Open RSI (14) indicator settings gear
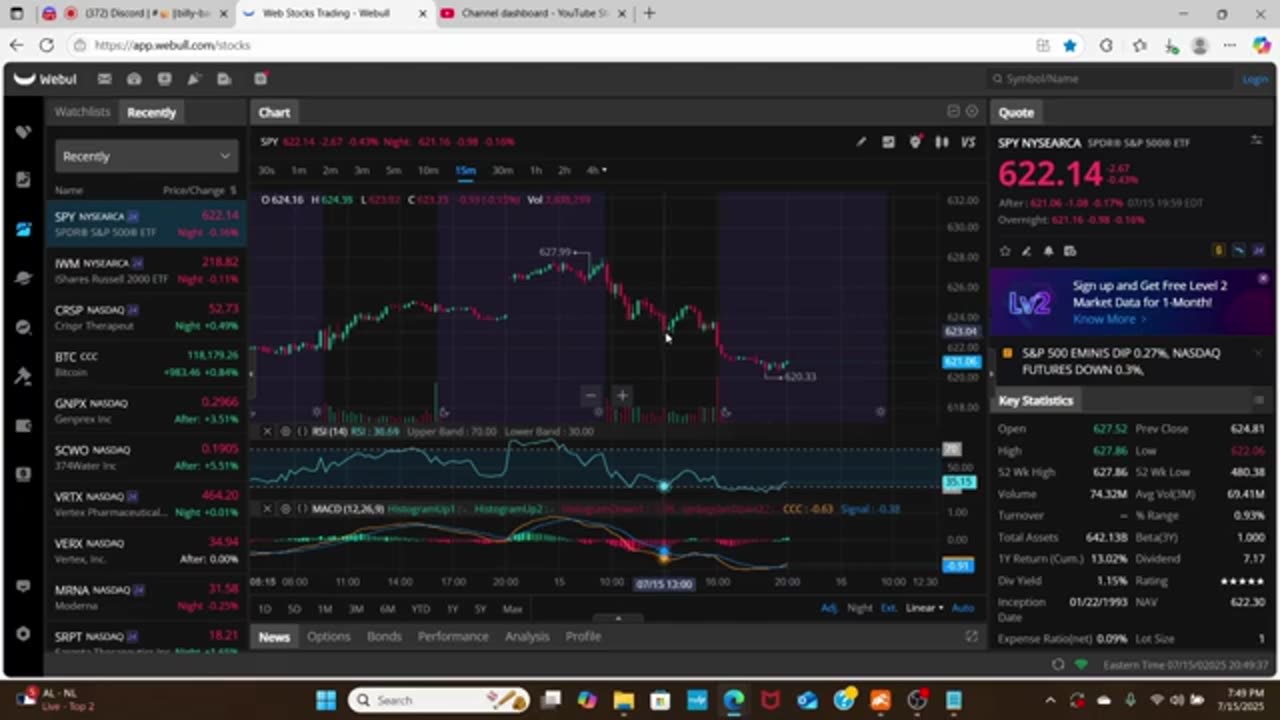1280x720 pixels. [x=285, y=431]
